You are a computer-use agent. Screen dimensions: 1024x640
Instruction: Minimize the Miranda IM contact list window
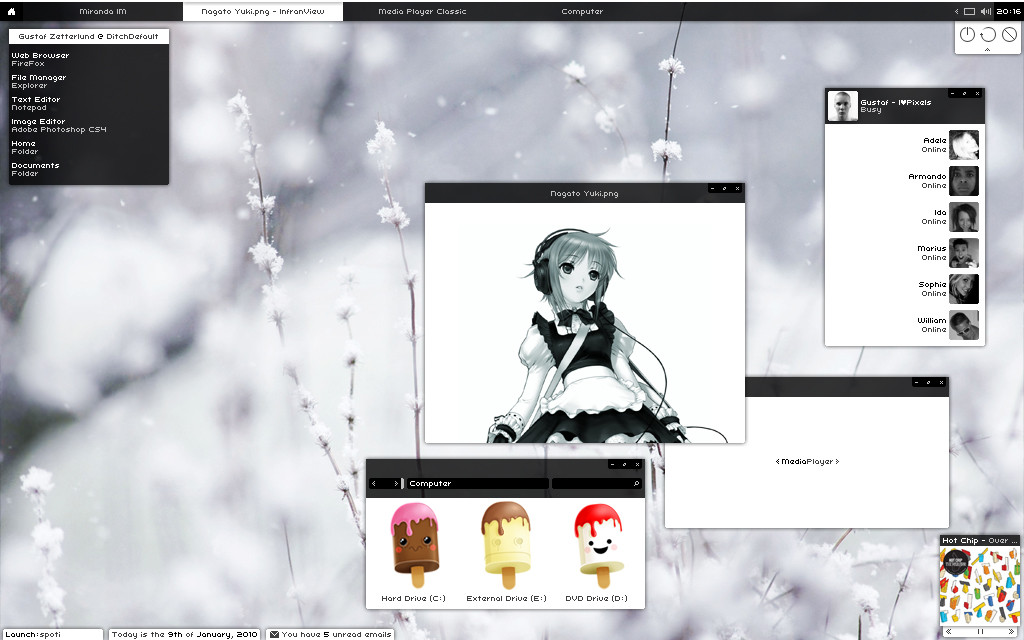[x=953, y=93]
